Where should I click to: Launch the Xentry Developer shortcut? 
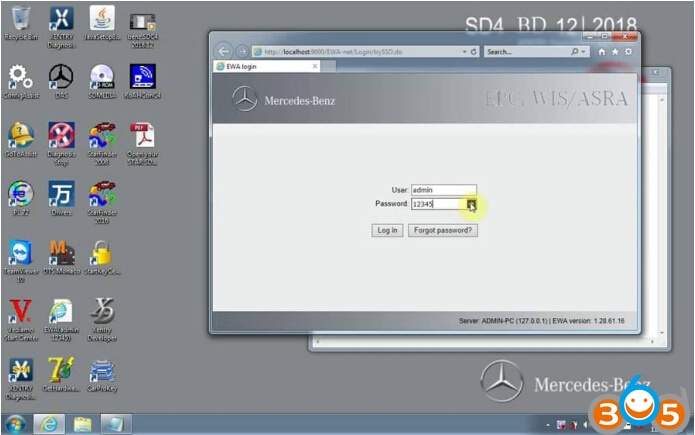click(102, 320)
